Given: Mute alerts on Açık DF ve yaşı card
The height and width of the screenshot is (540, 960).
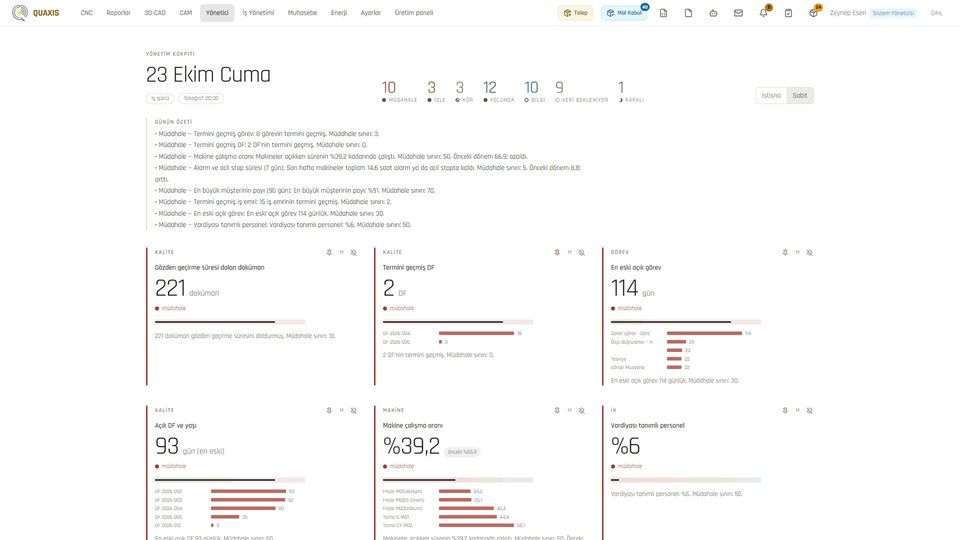Looking at the screenshot, I should (x=354, y=410).
